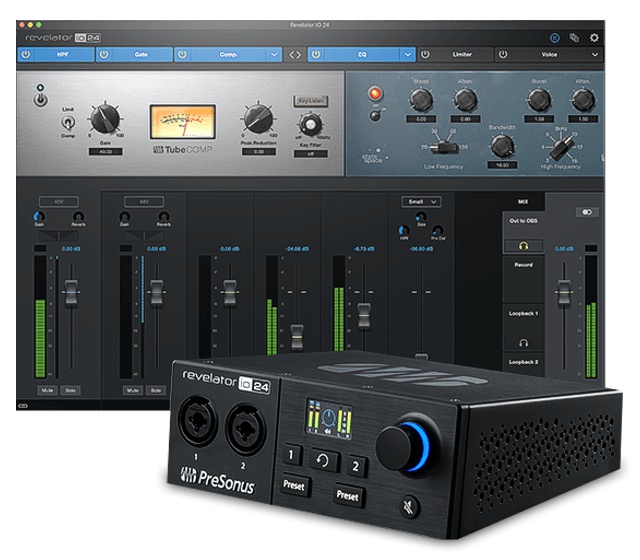Solo channel one
Screen dimensions: 640x560
coord(70,391)
